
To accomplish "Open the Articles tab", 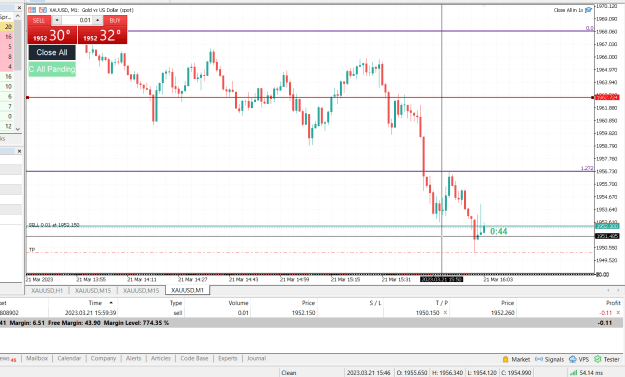I will tap(161, 359).
